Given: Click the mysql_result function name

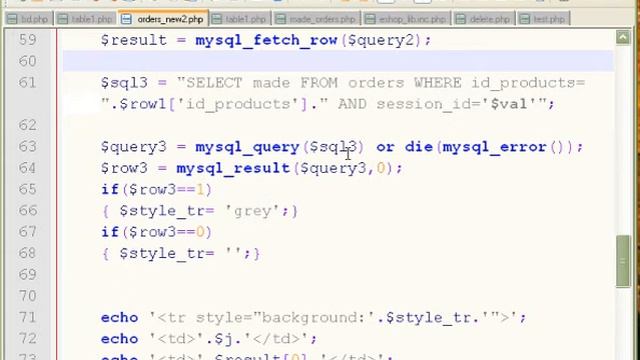Looking at the screenshot, I should [x=233, y=168].
